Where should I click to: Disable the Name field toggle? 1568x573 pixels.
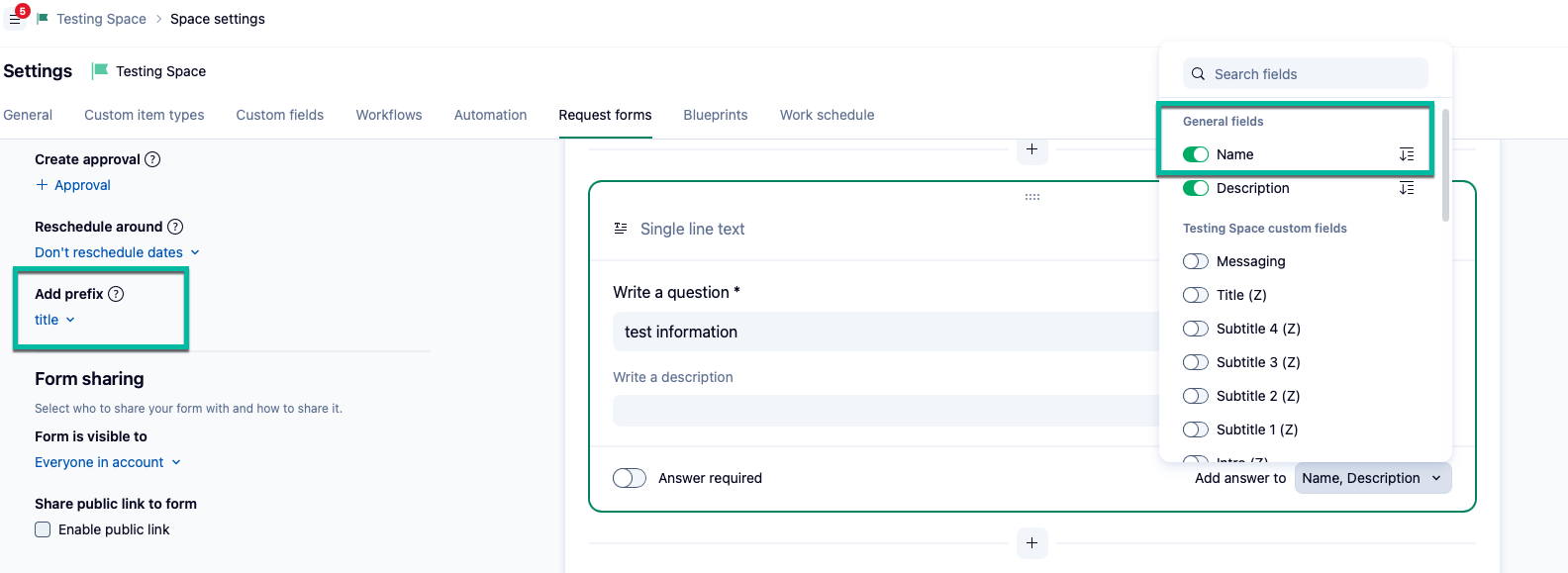[x=1196, y=154]
